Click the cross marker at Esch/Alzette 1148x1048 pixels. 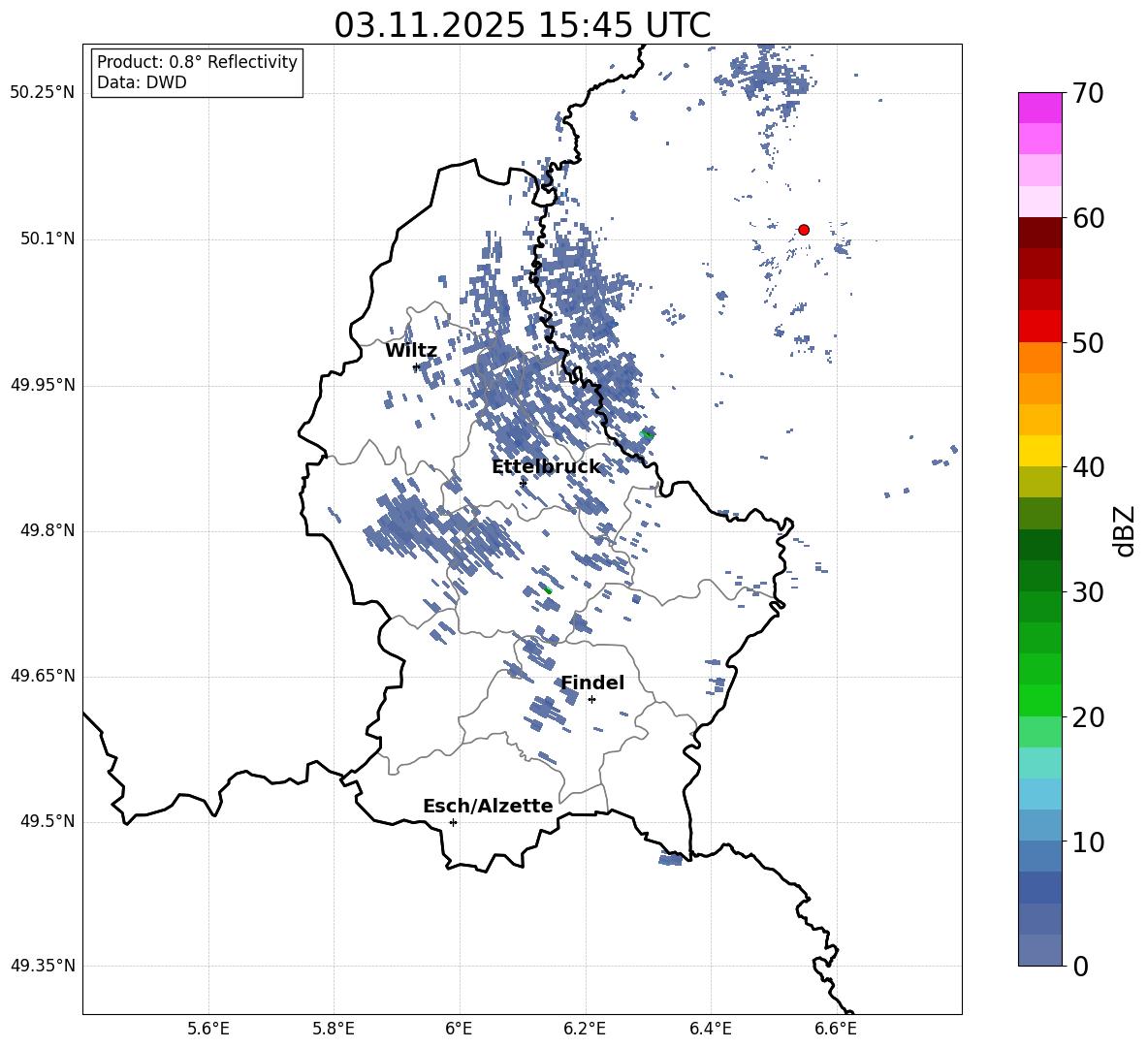point(453,822)
